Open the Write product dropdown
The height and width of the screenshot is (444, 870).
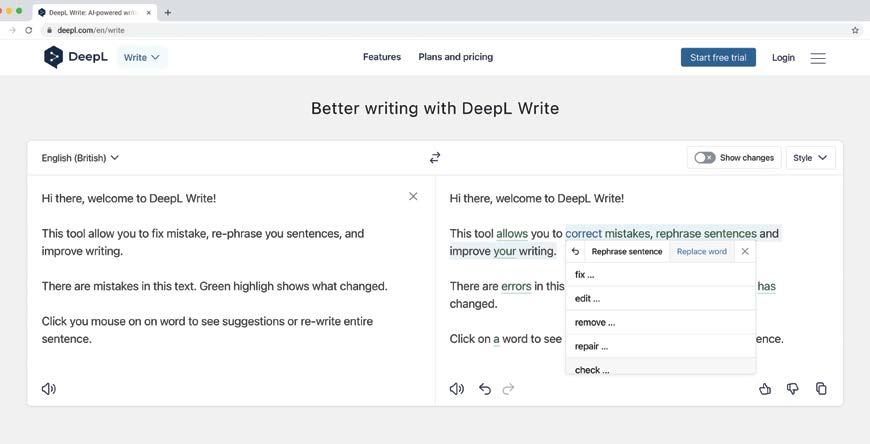[142, 57]
